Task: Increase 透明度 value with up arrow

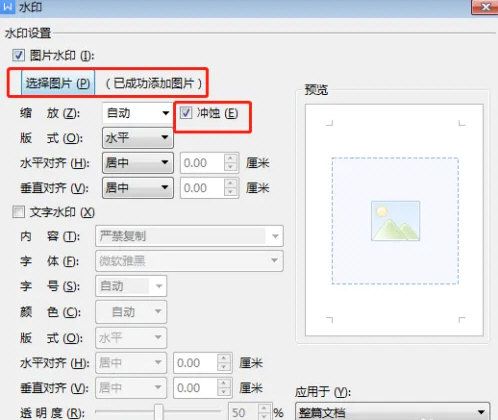Action: [x=264, y=408]
